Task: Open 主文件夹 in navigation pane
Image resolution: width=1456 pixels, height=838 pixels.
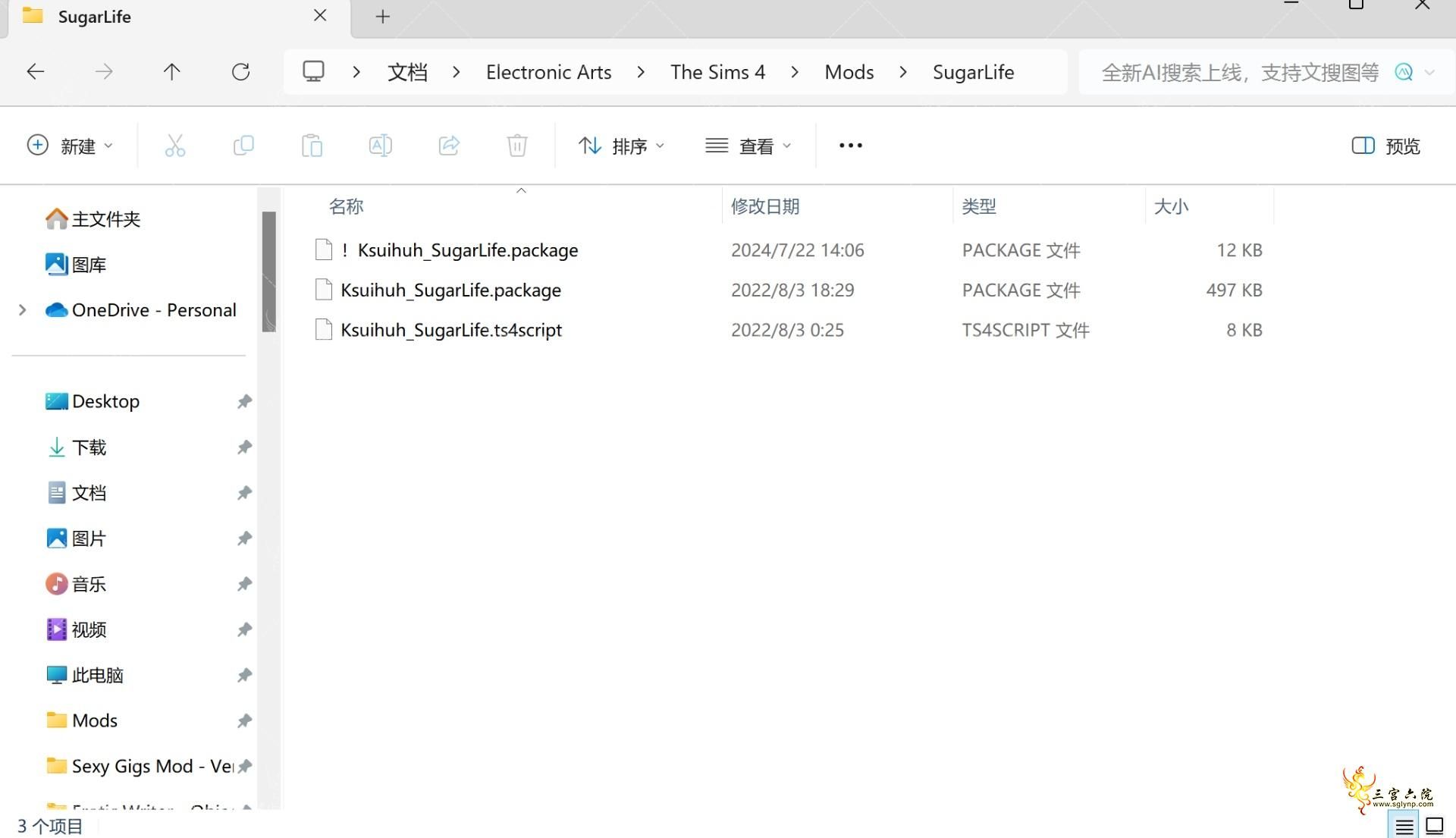Action: coord(93,219)
